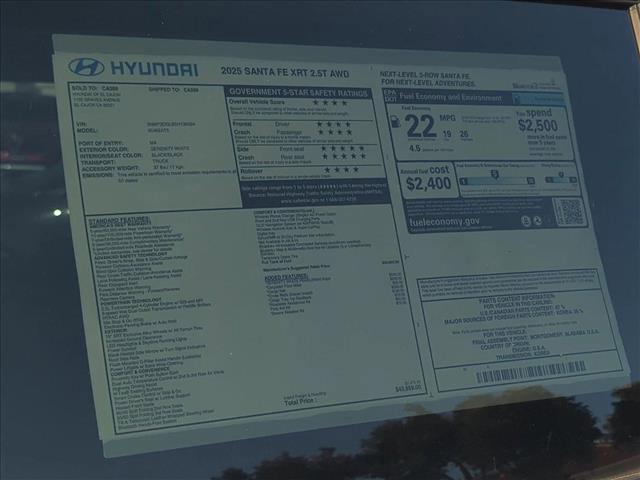Click the 'PARTS CONTENT INFORMATION' heading
This screenshot has height=480, width=640.
pos(516,299)
